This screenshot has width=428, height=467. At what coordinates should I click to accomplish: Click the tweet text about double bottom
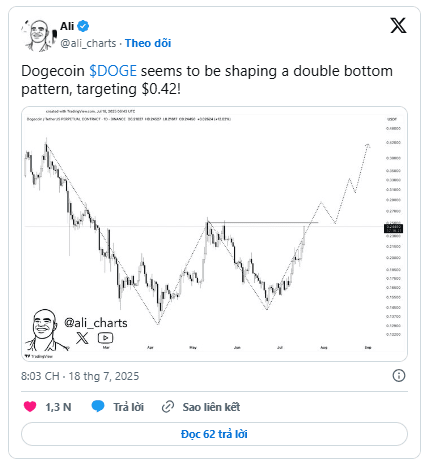tap(207, 80)
